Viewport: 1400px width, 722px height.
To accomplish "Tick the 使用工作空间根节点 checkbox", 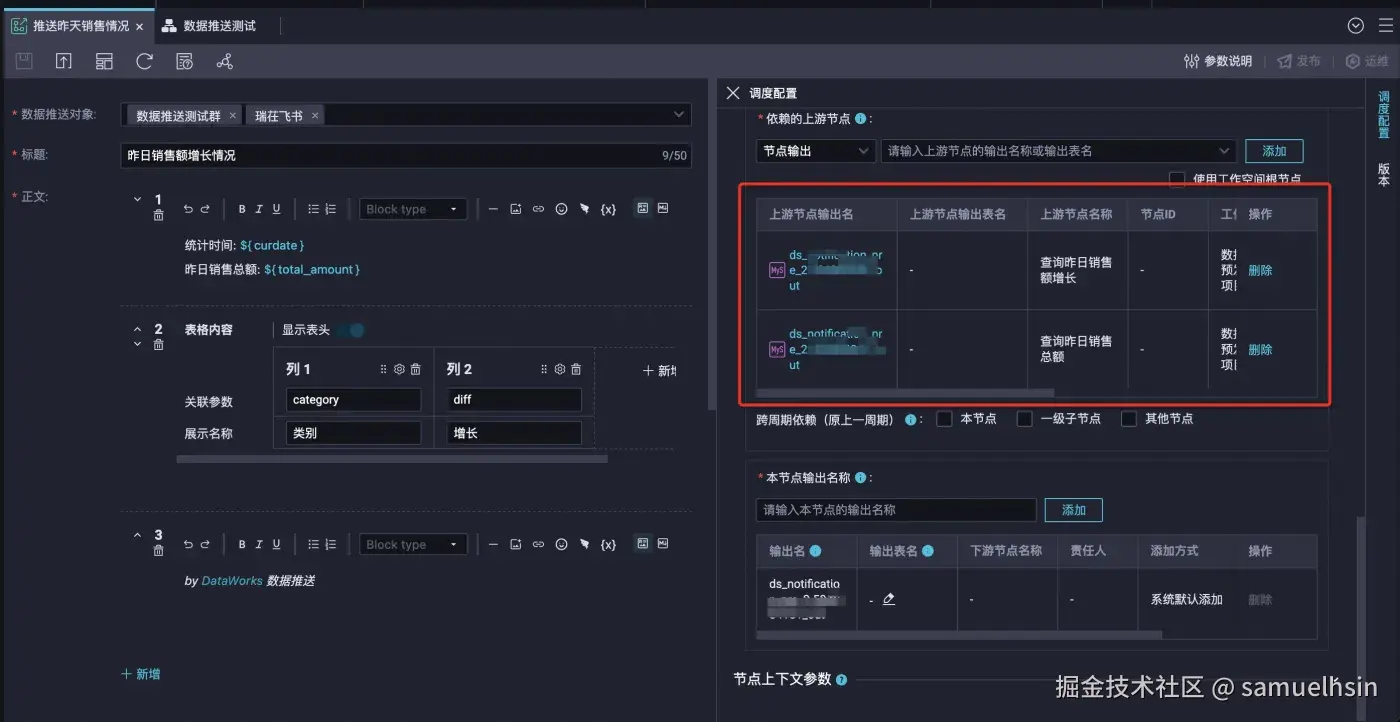I will click(x=1177, y=179).
